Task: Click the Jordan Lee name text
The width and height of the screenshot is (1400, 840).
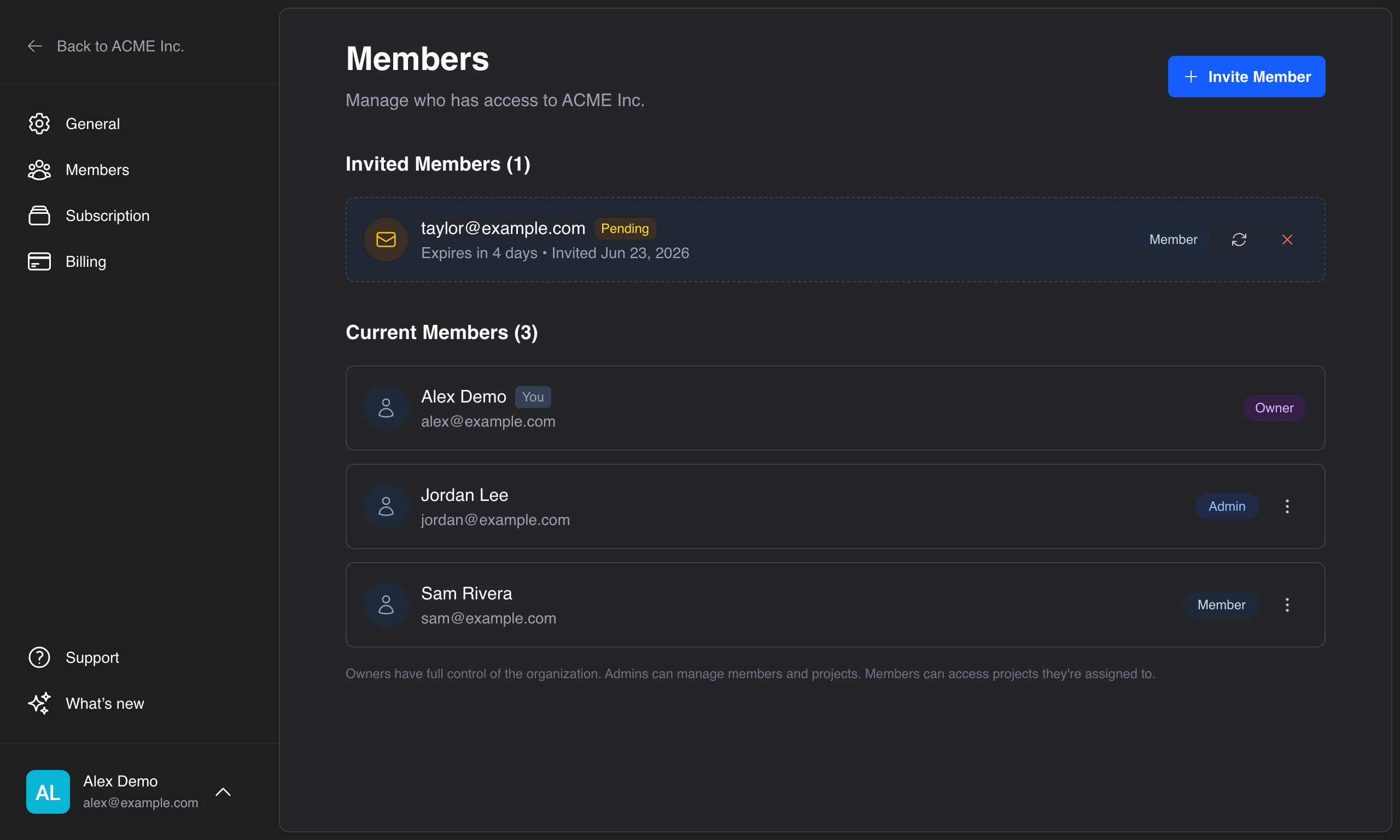Action: [x=464, y=495]
